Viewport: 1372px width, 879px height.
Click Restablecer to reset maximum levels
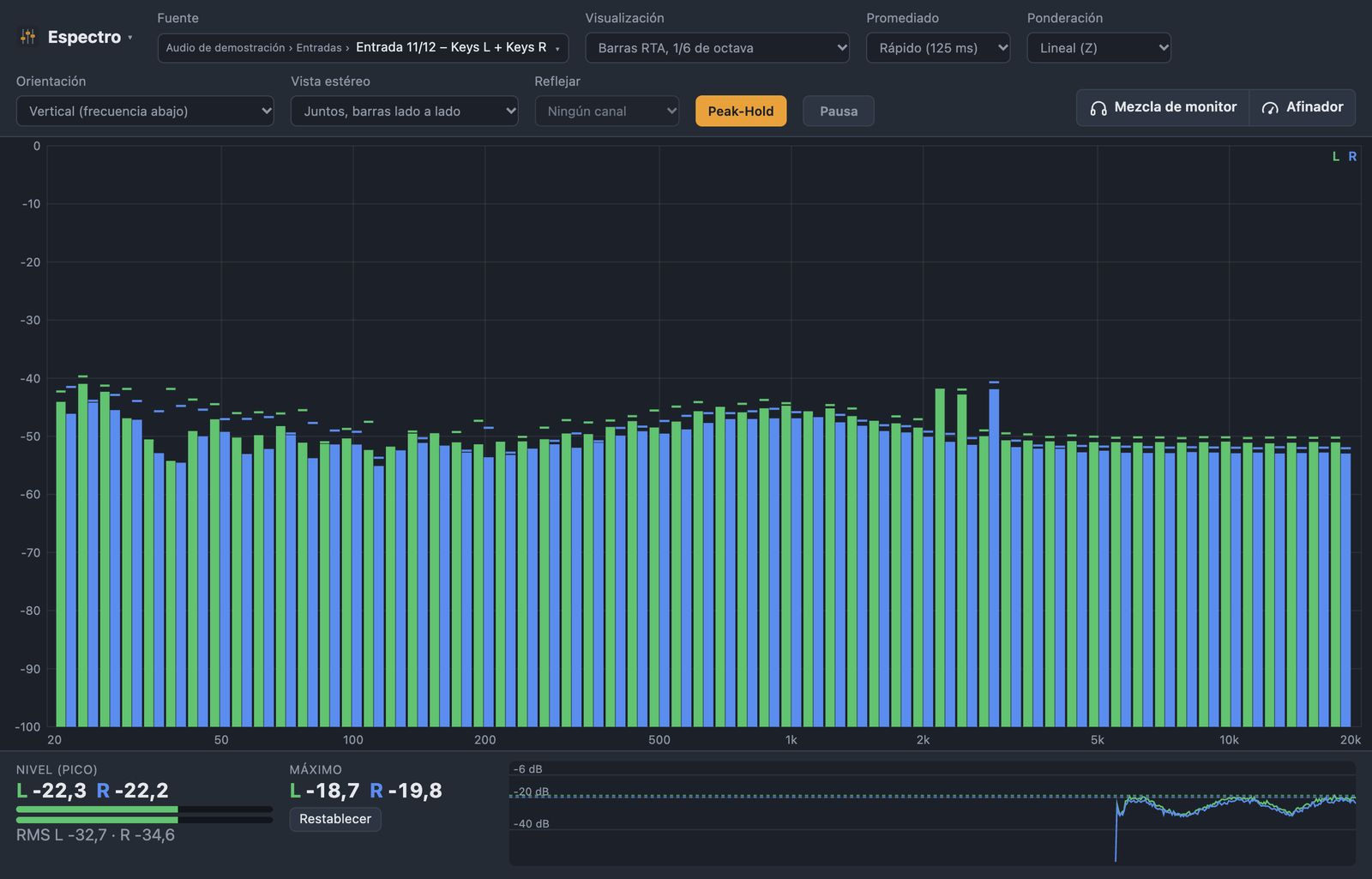click(335, 819)
